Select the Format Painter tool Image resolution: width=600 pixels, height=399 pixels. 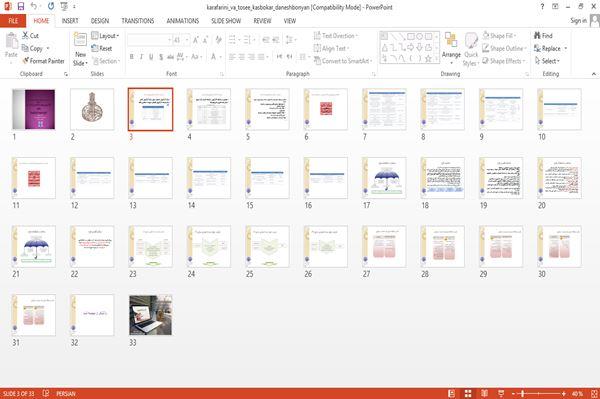pos(43,61)
